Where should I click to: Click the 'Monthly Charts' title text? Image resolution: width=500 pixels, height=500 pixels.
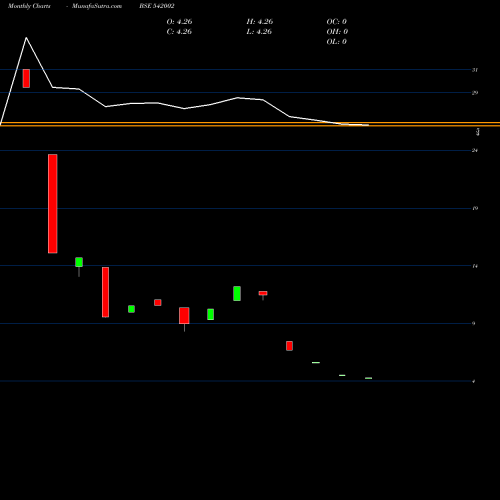click(x=29, y=6)
